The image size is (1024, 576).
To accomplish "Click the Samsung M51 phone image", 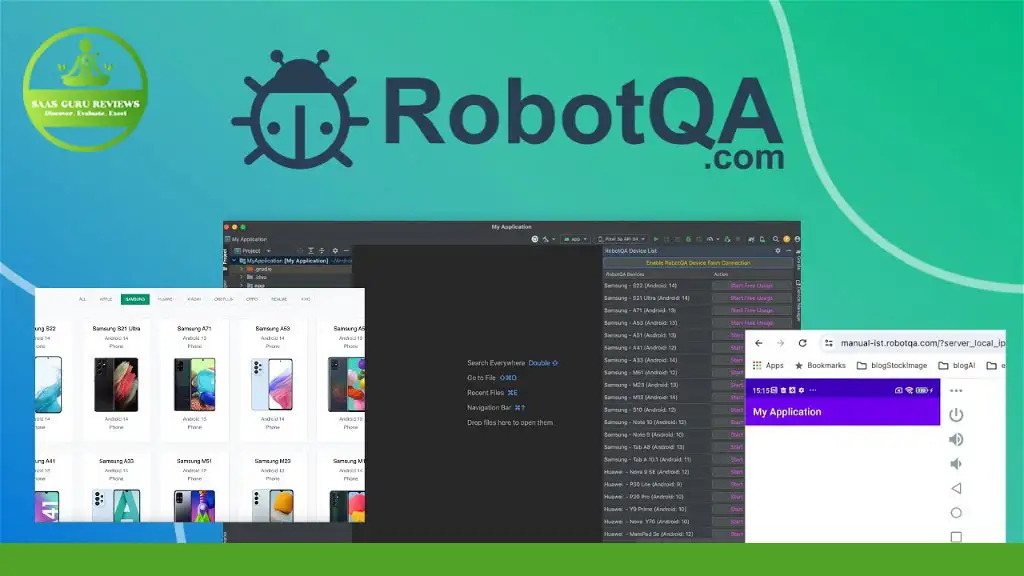I will point(195,506).
